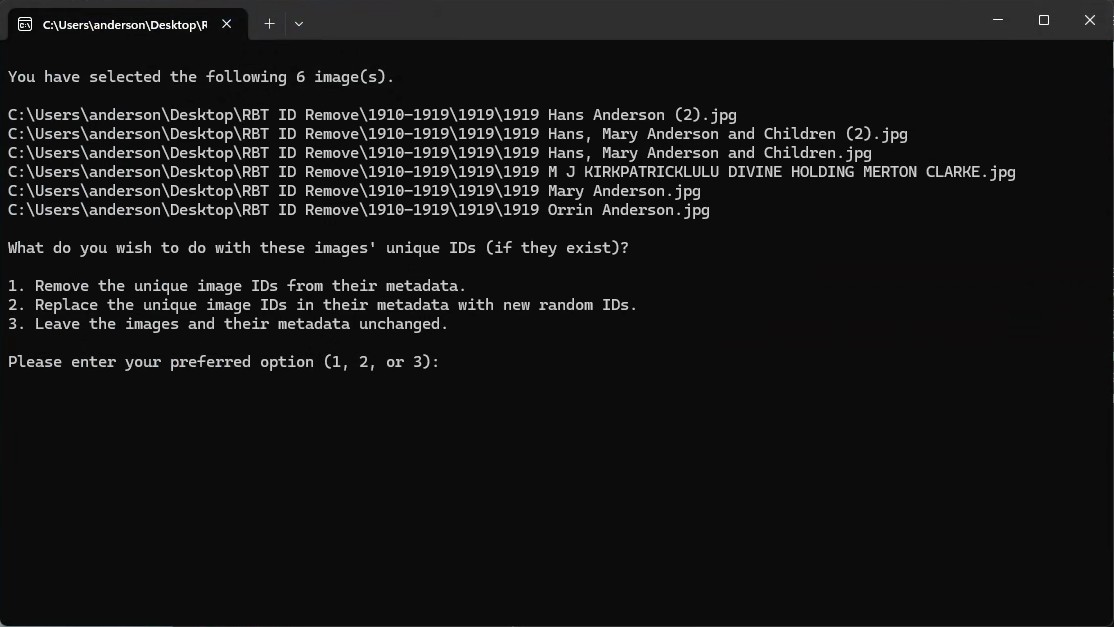The image size is (1114, 627).
Task: Click option 2 'Replace the unique image IDs'
Action: (322, 305)
